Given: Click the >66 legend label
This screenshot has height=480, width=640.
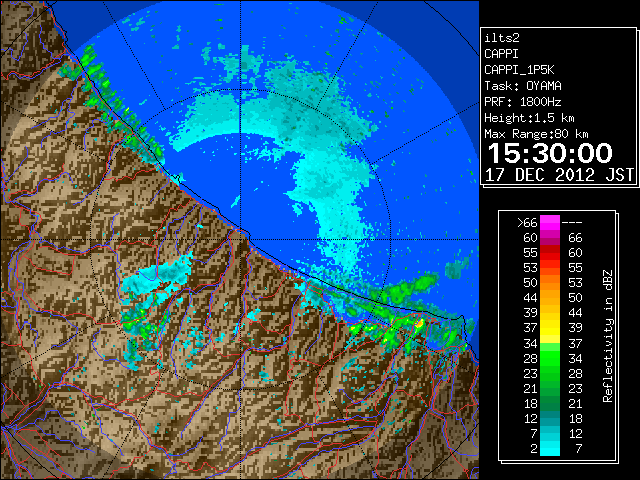Looking at the screenshot, I should pos(527,223).
